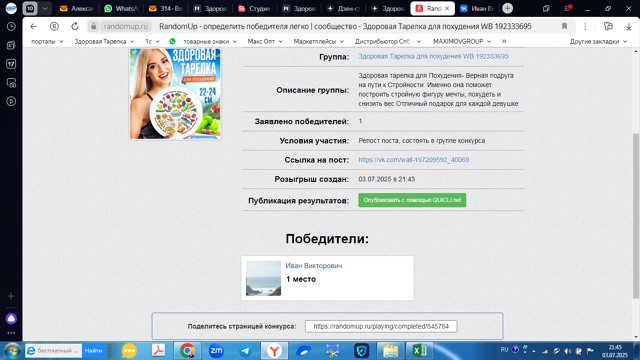Expand tab list chevron next to counter
The height and width of the screenshot is (360, 640).
(45, 8)
